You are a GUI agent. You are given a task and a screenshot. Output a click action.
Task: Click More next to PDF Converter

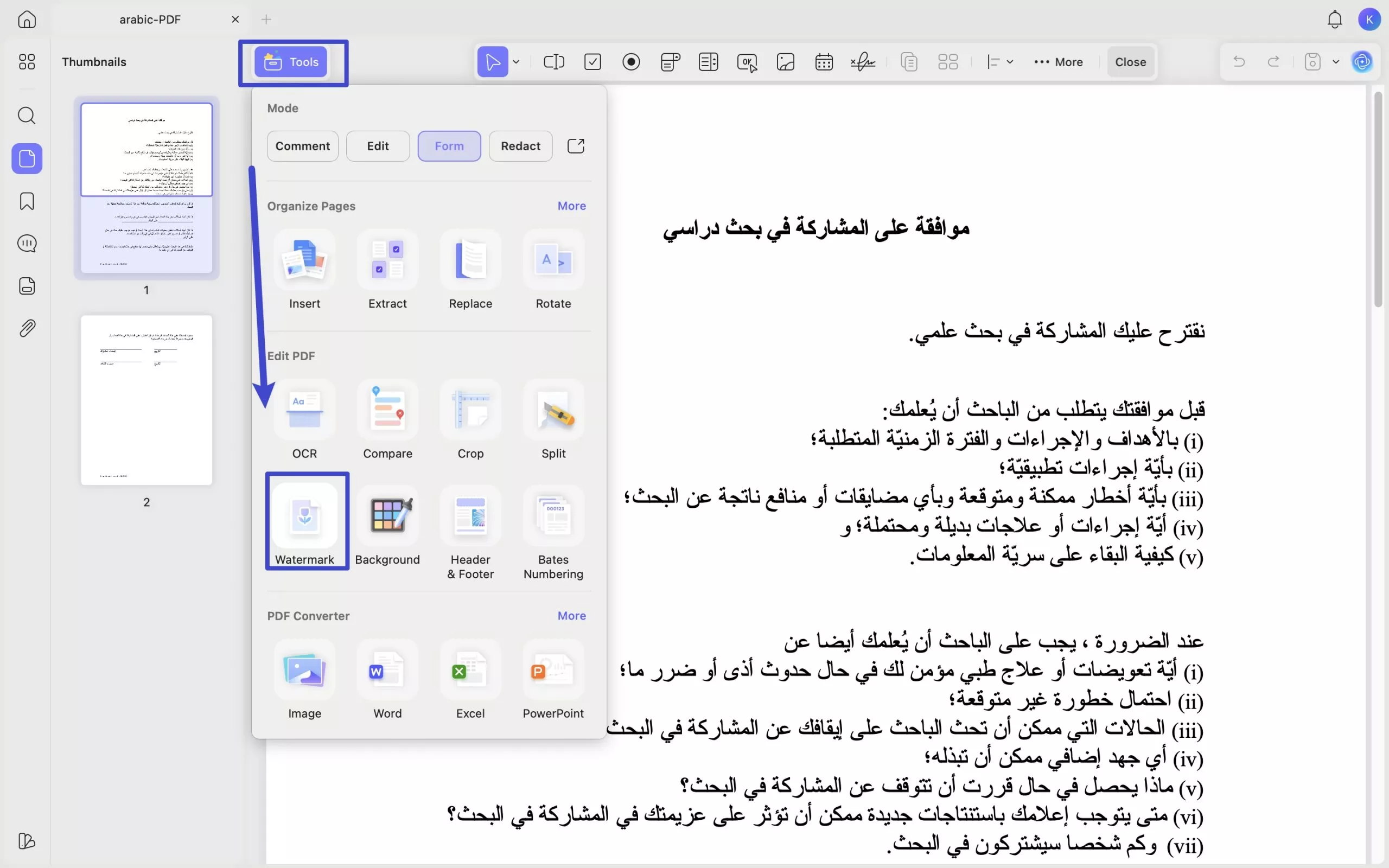(x=571, y=615)
